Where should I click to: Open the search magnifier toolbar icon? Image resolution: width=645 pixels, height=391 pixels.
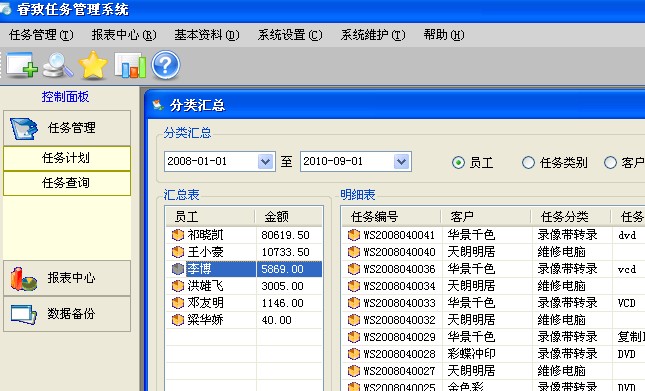click(x=58, y=65)
